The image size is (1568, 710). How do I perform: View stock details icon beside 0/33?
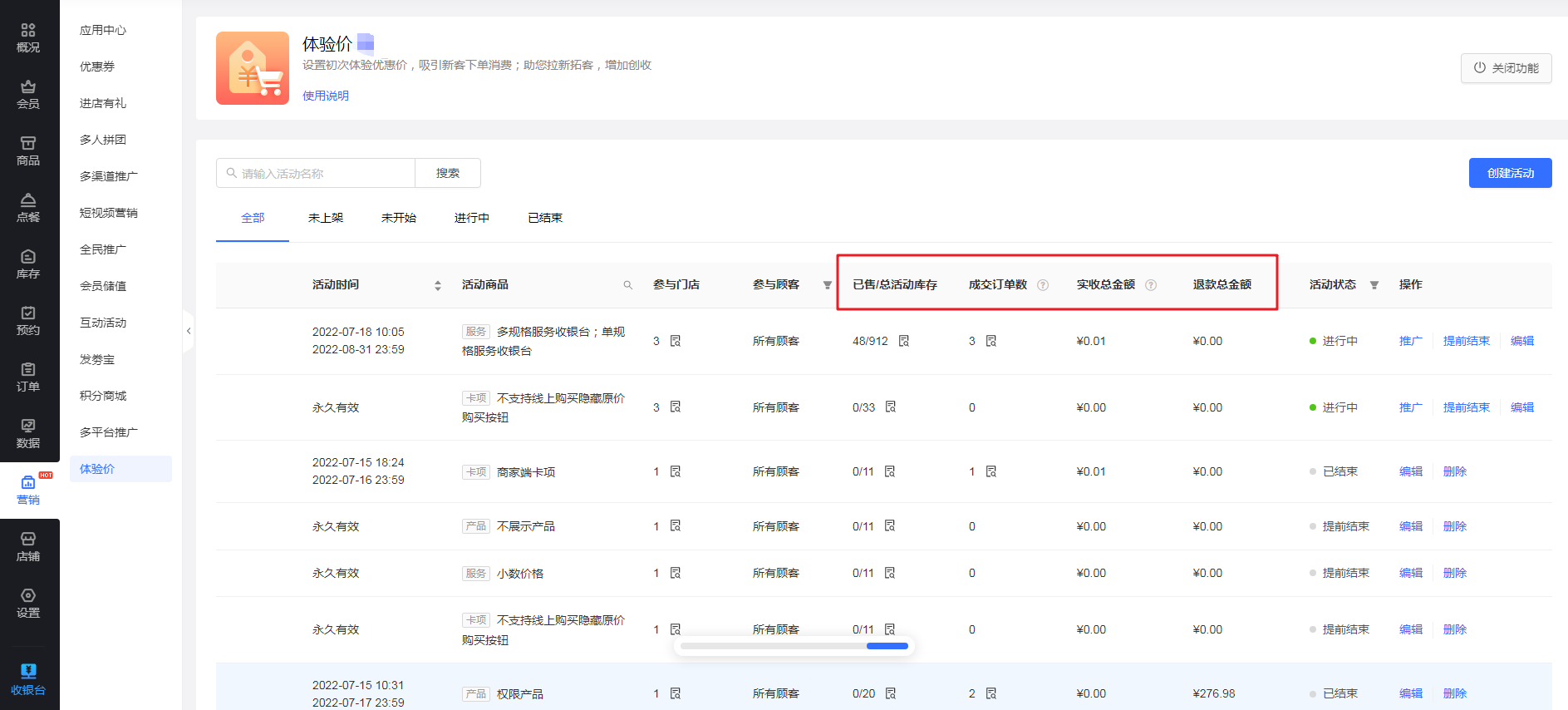[x=891, y=407]
